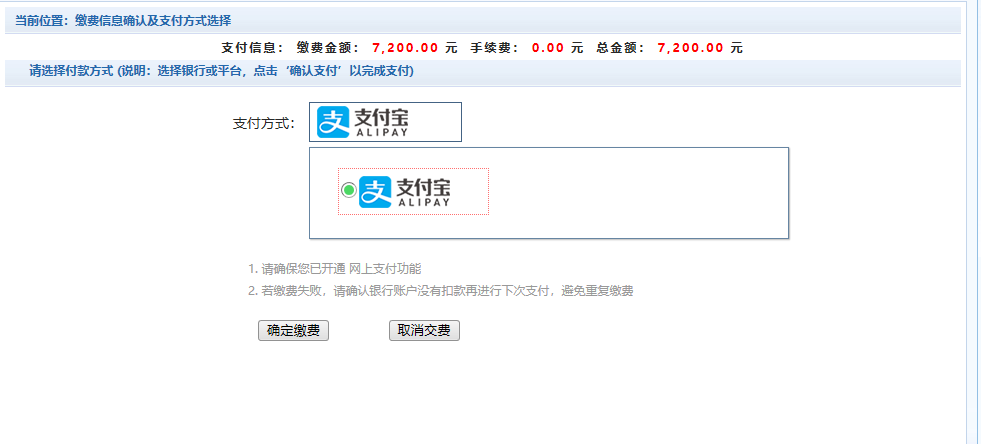Click the 请选择付款方式 instruction heading
Screen dimensions: 981x444
(x=221, y=71)
